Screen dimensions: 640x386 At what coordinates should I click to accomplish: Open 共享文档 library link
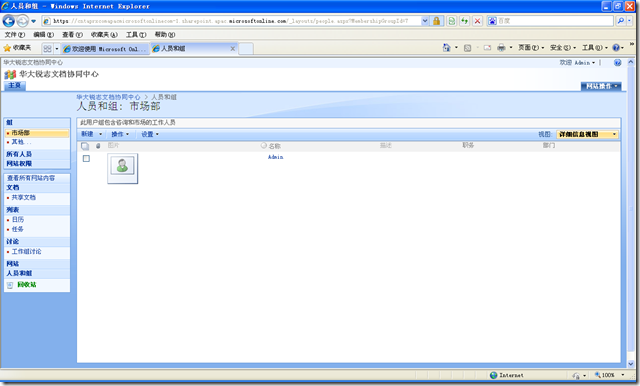(x=24, y=197)
